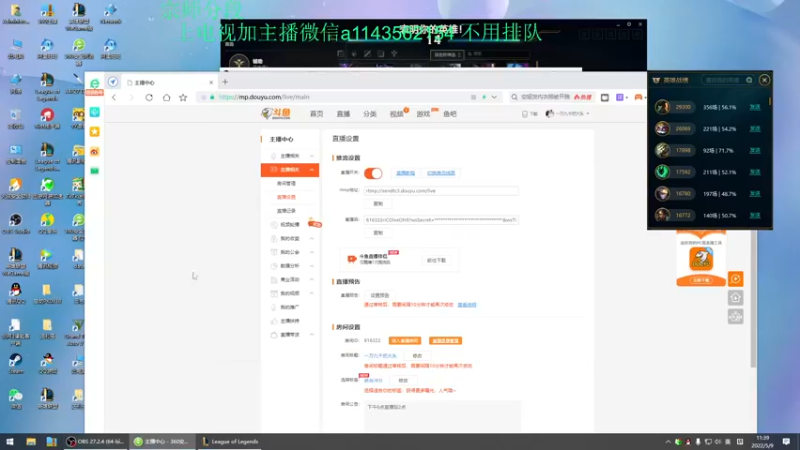Screen dimensions: 800x450
Task: Click the orange play icon floating button
Action: point(735,279)
